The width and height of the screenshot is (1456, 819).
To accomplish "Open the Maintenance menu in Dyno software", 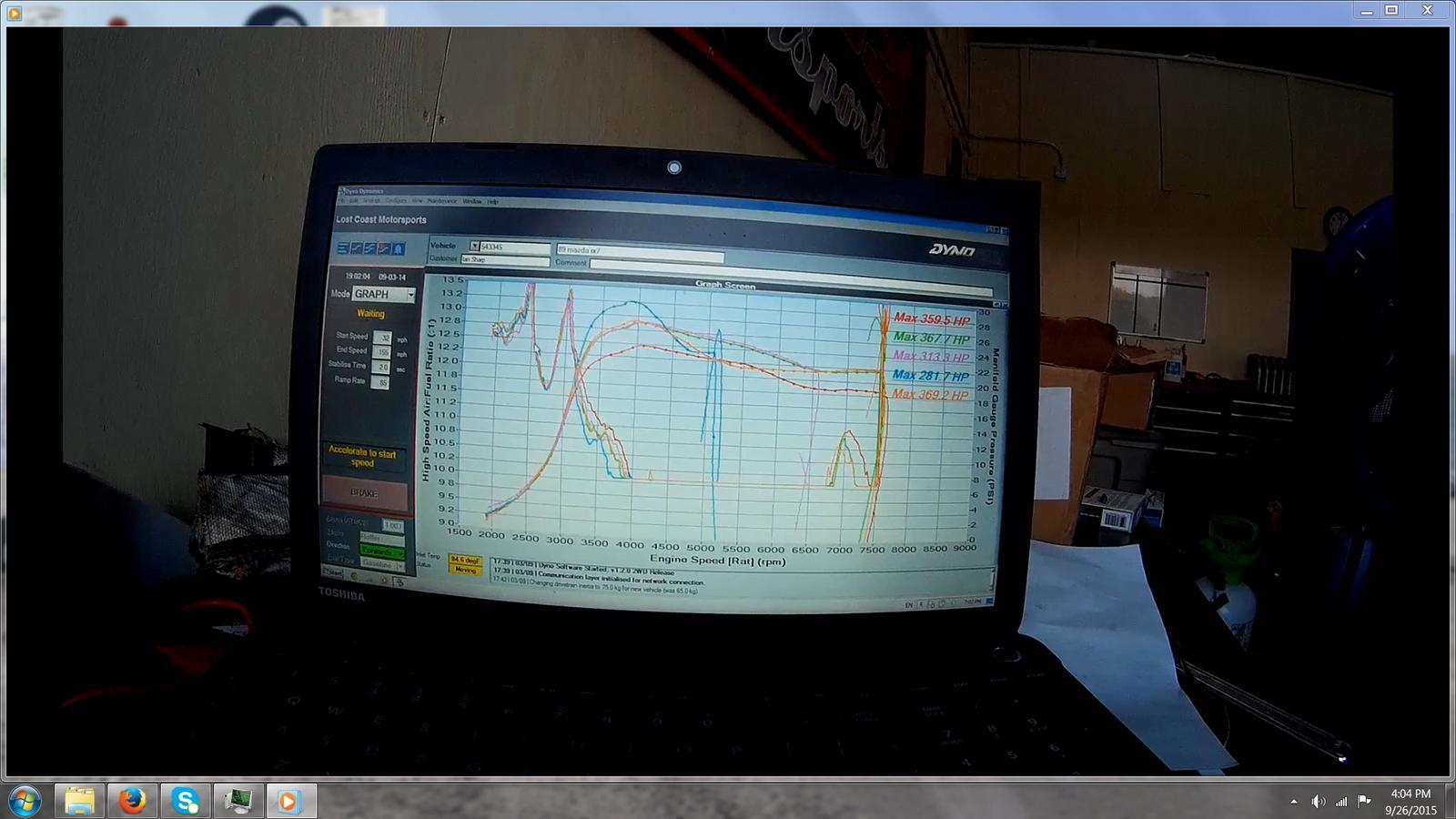I will (x=441, y=200).
